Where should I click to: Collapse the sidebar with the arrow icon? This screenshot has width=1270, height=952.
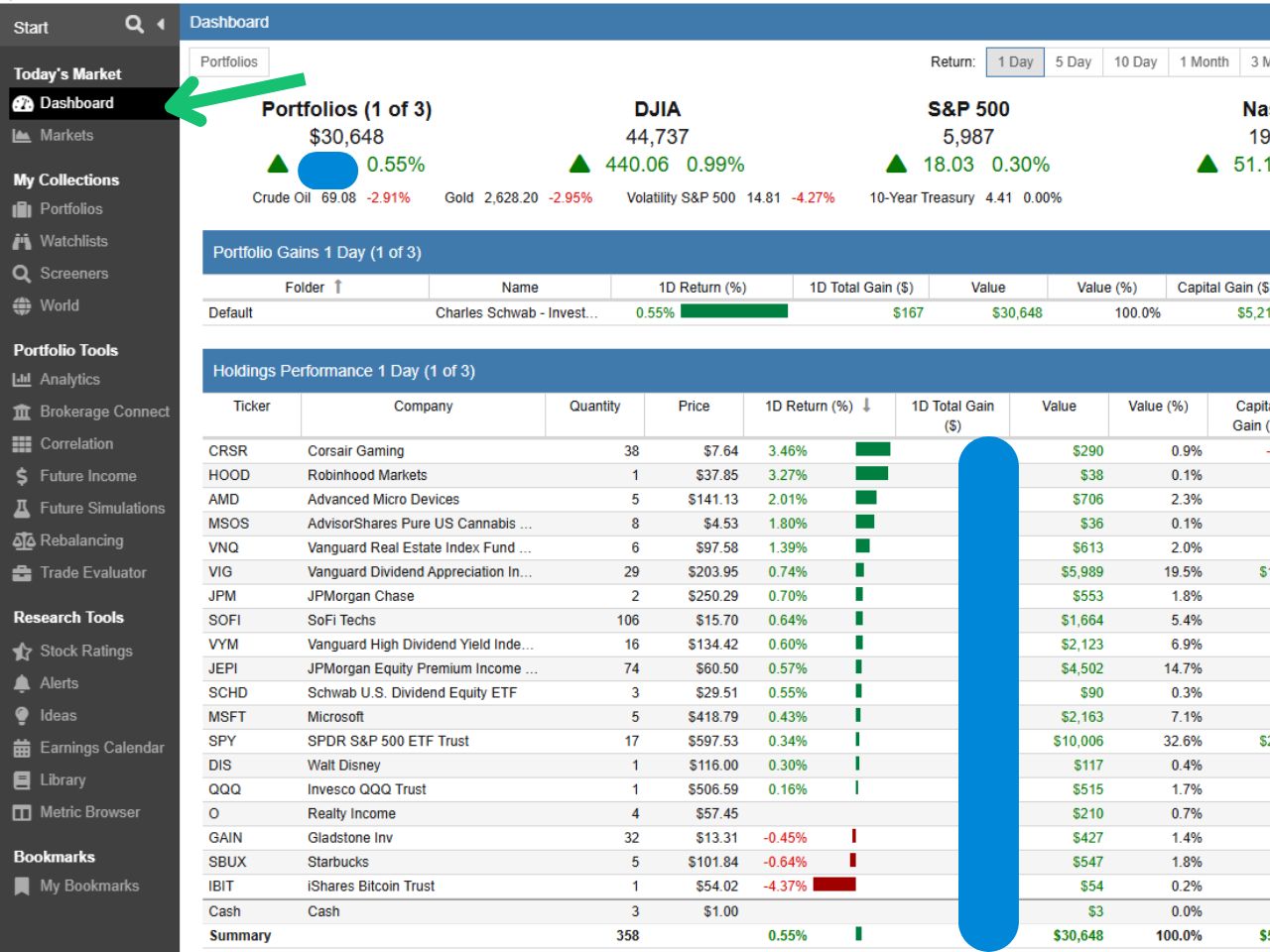161,24
